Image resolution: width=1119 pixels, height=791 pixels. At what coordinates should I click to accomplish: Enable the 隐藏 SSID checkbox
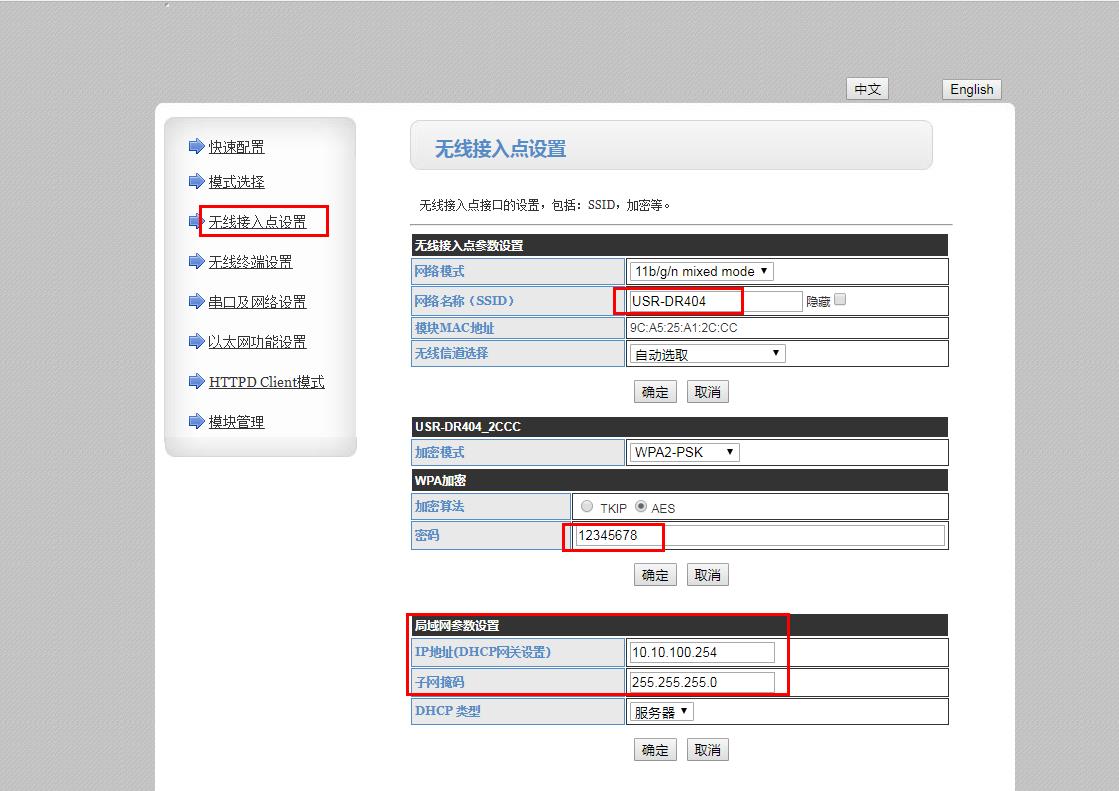click(x=840, y=299)
